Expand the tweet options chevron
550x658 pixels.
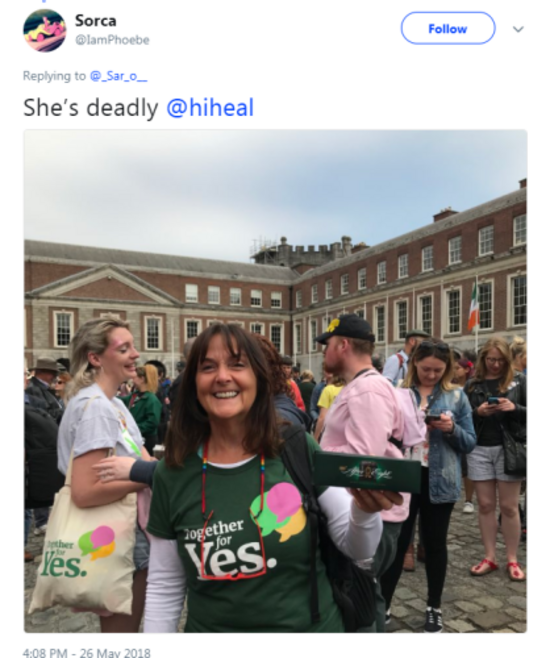pyautogui.click(x=518, y=29)
